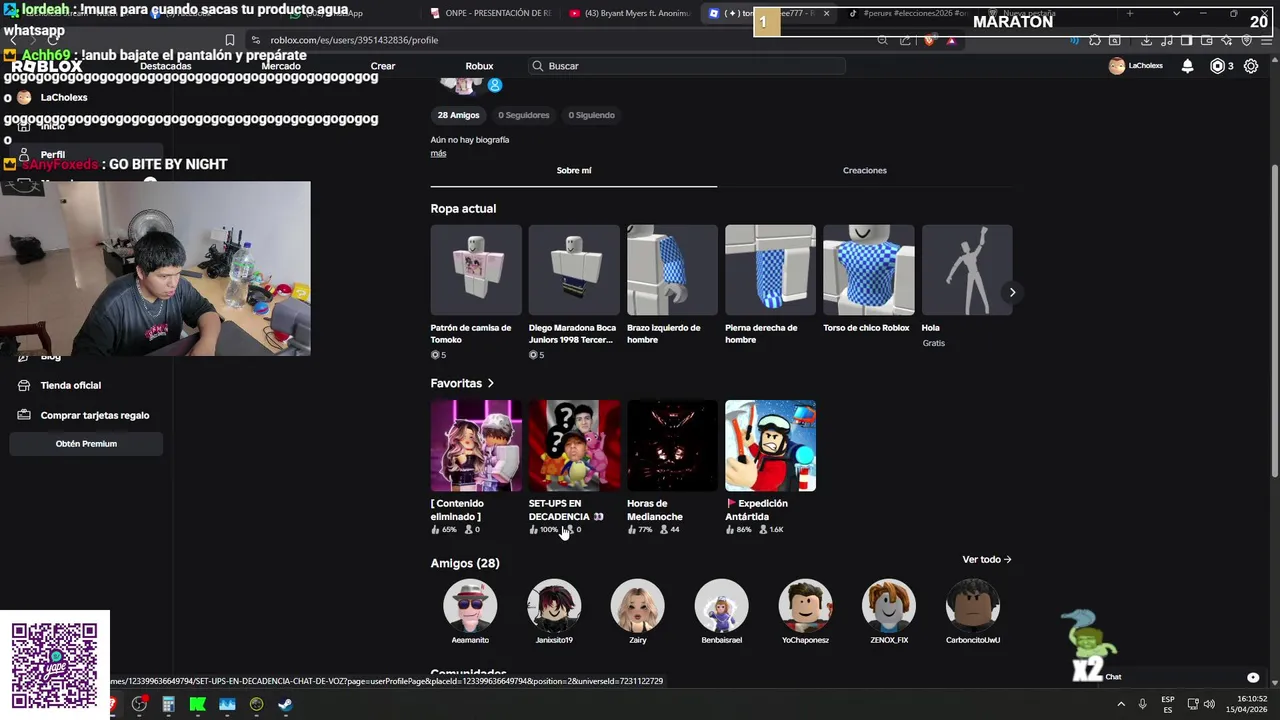Open 'Patrón de camisa de Tomoko' item thumbnail

pos(476,270)
